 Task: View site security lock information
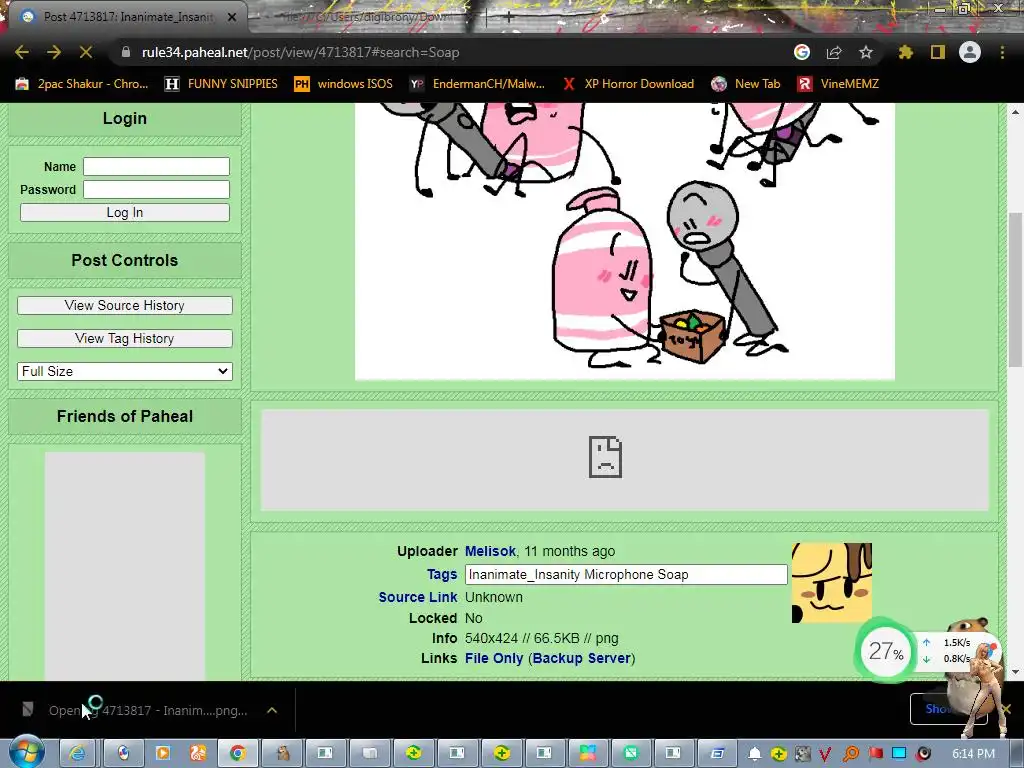pyautogui.click(x=126, y=52)
